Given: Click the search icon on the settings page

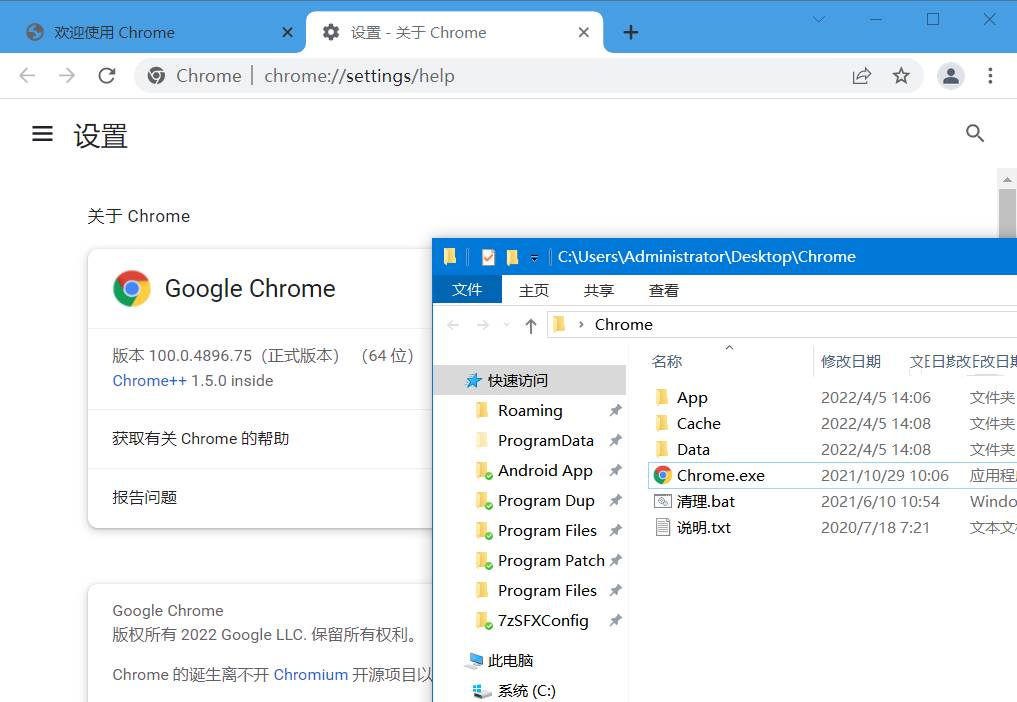Looking at the screenshot, I should (x=975, y=133).
